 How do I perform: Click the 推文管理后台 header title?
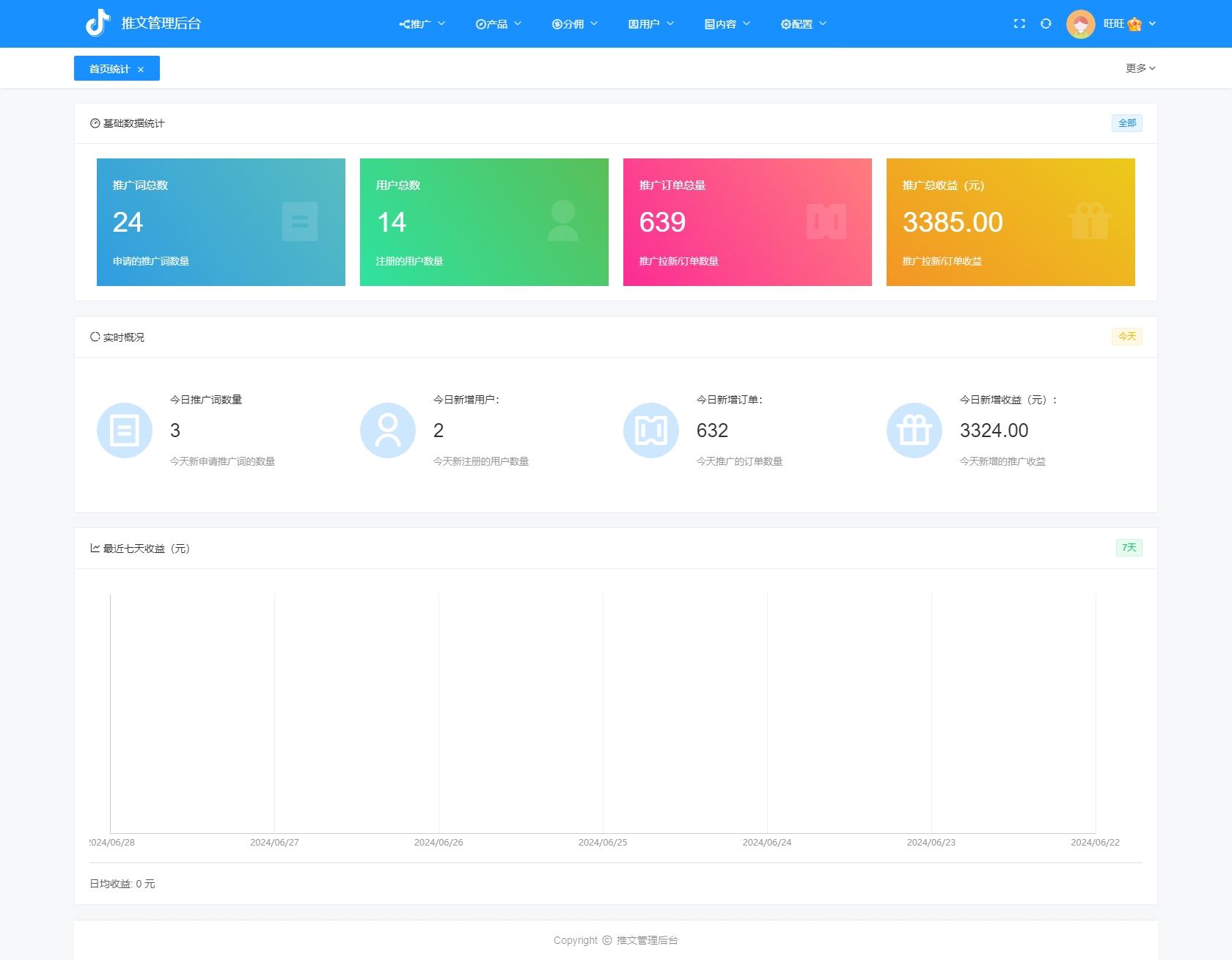tap(161, 23)
